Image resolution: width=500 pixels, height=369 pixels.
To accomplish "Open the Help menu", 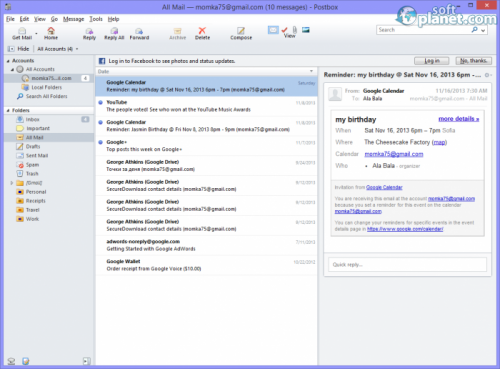I will [113, 19].
